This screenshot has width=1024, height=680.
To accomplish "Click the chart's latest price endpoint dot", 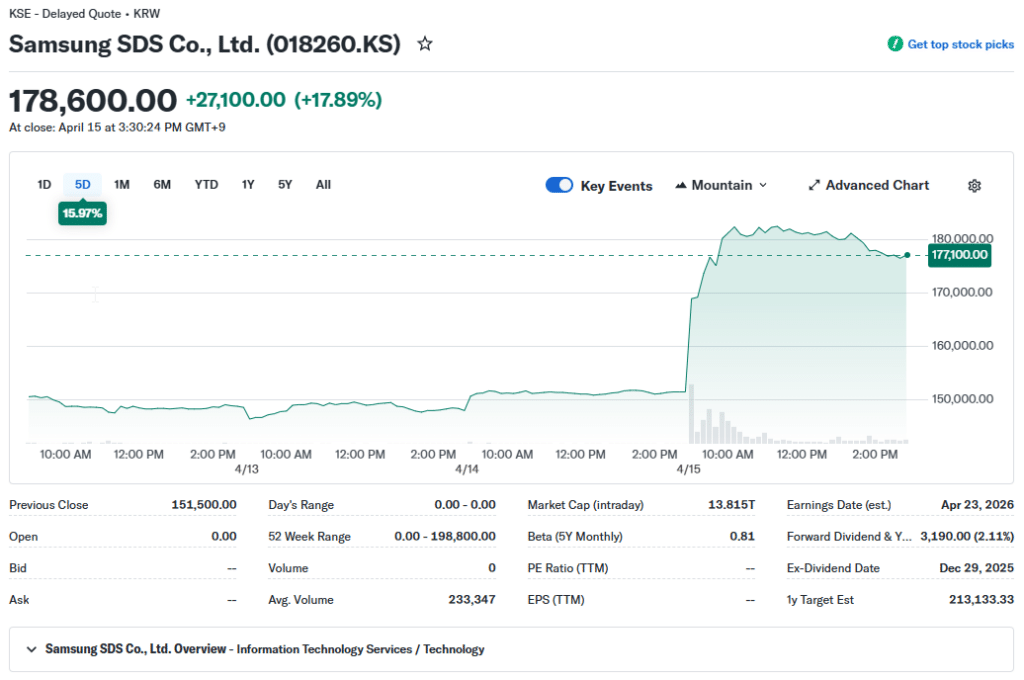I will tap(907, 255).
